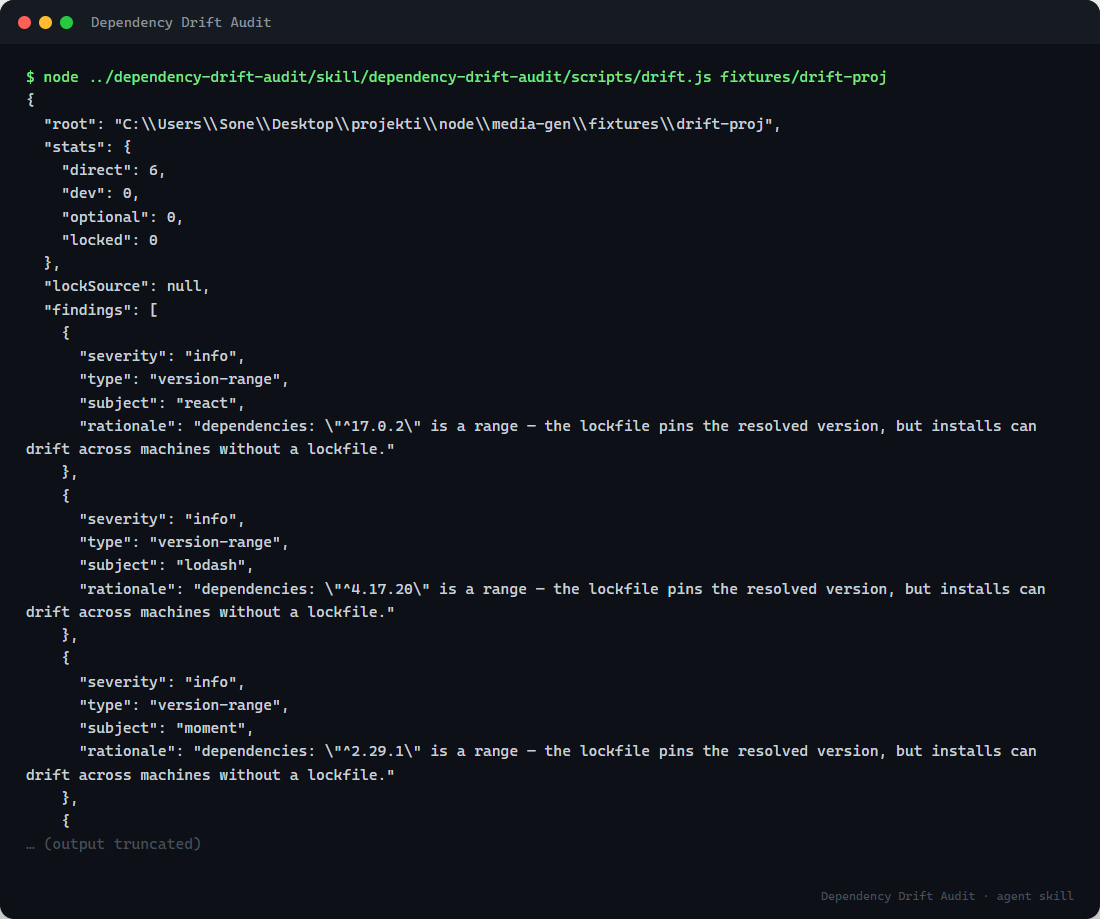This screenshot has width=1100, height=919.
Task: Click the "locked": 0 line
Action: point(109,240)
